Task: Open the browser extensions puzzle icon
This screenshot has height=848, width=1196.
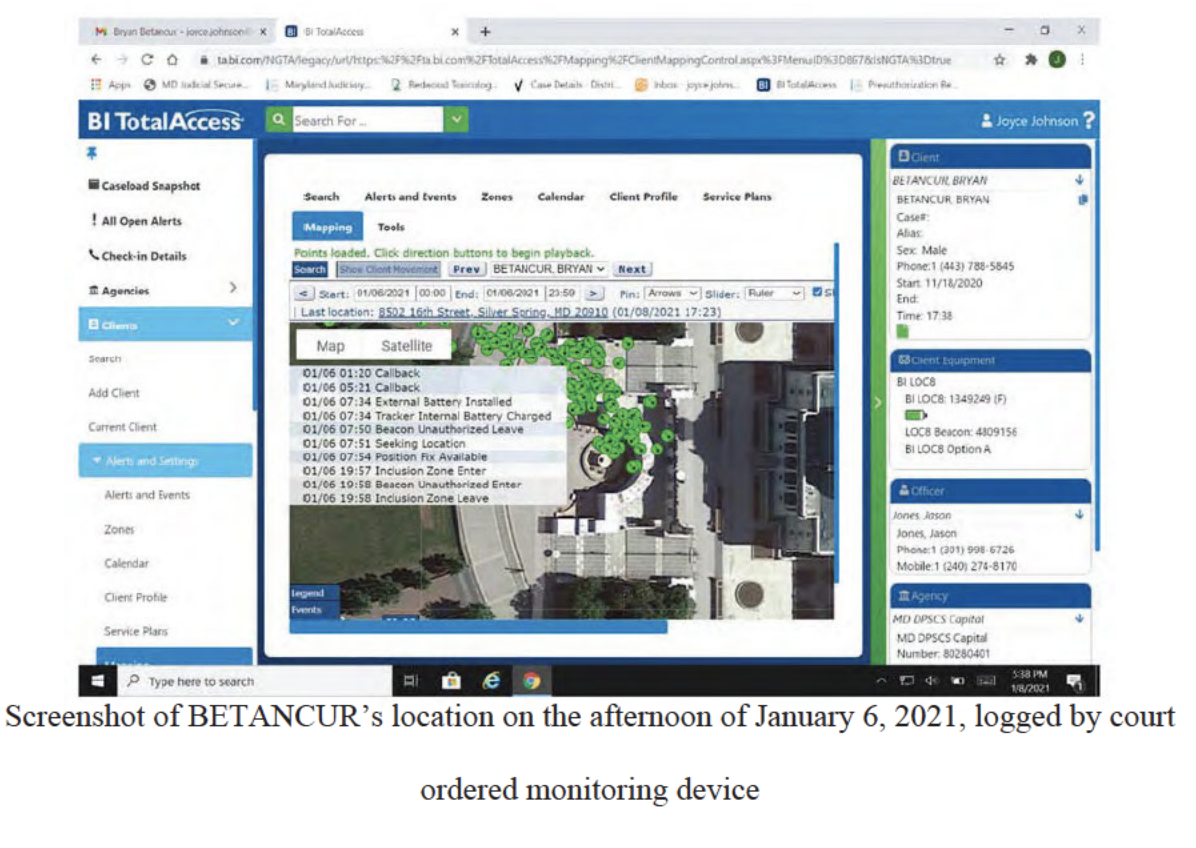Action: tap(1030, 59)
